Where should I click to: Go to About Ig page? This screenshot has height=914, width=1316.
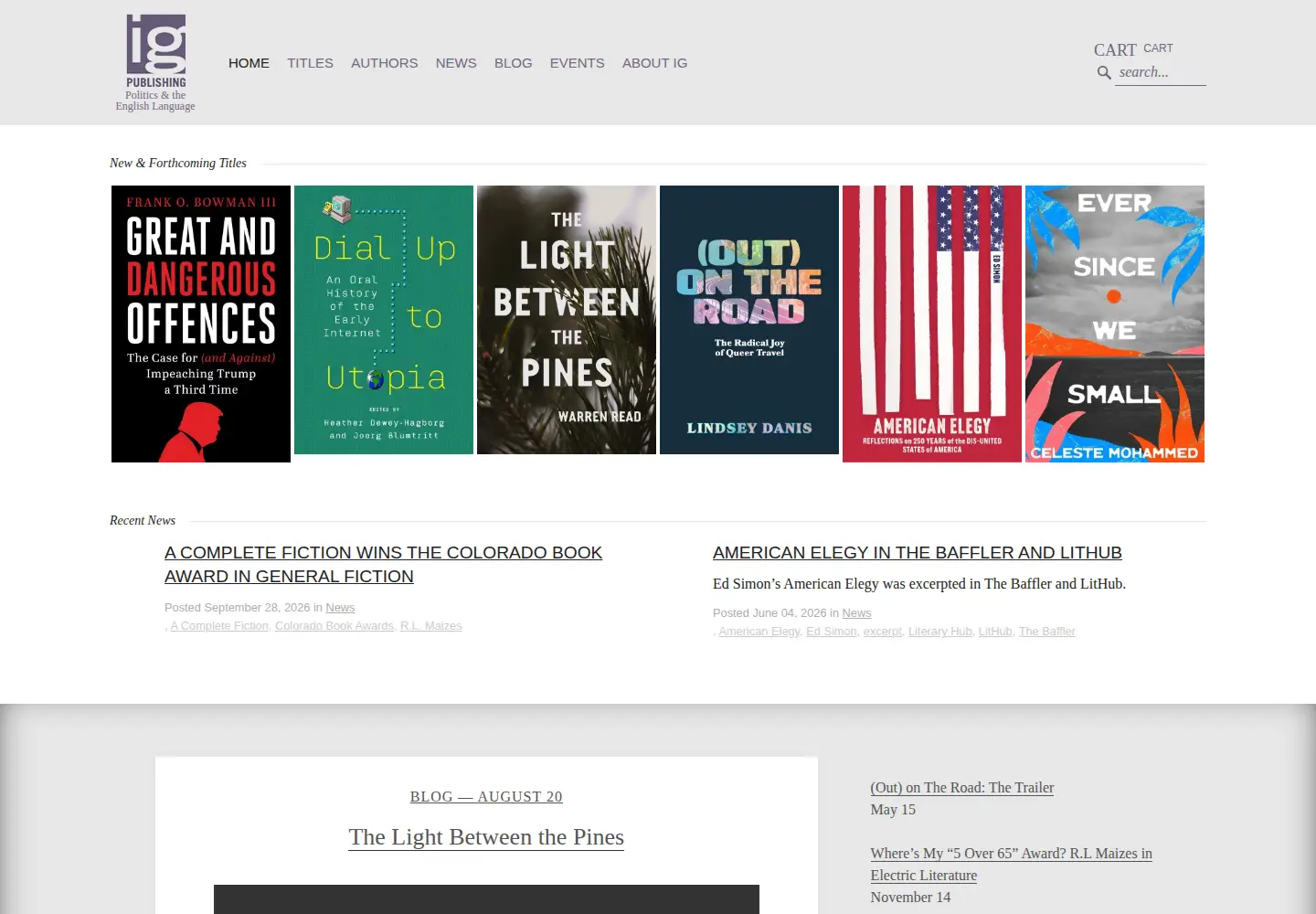pos(654,63)
